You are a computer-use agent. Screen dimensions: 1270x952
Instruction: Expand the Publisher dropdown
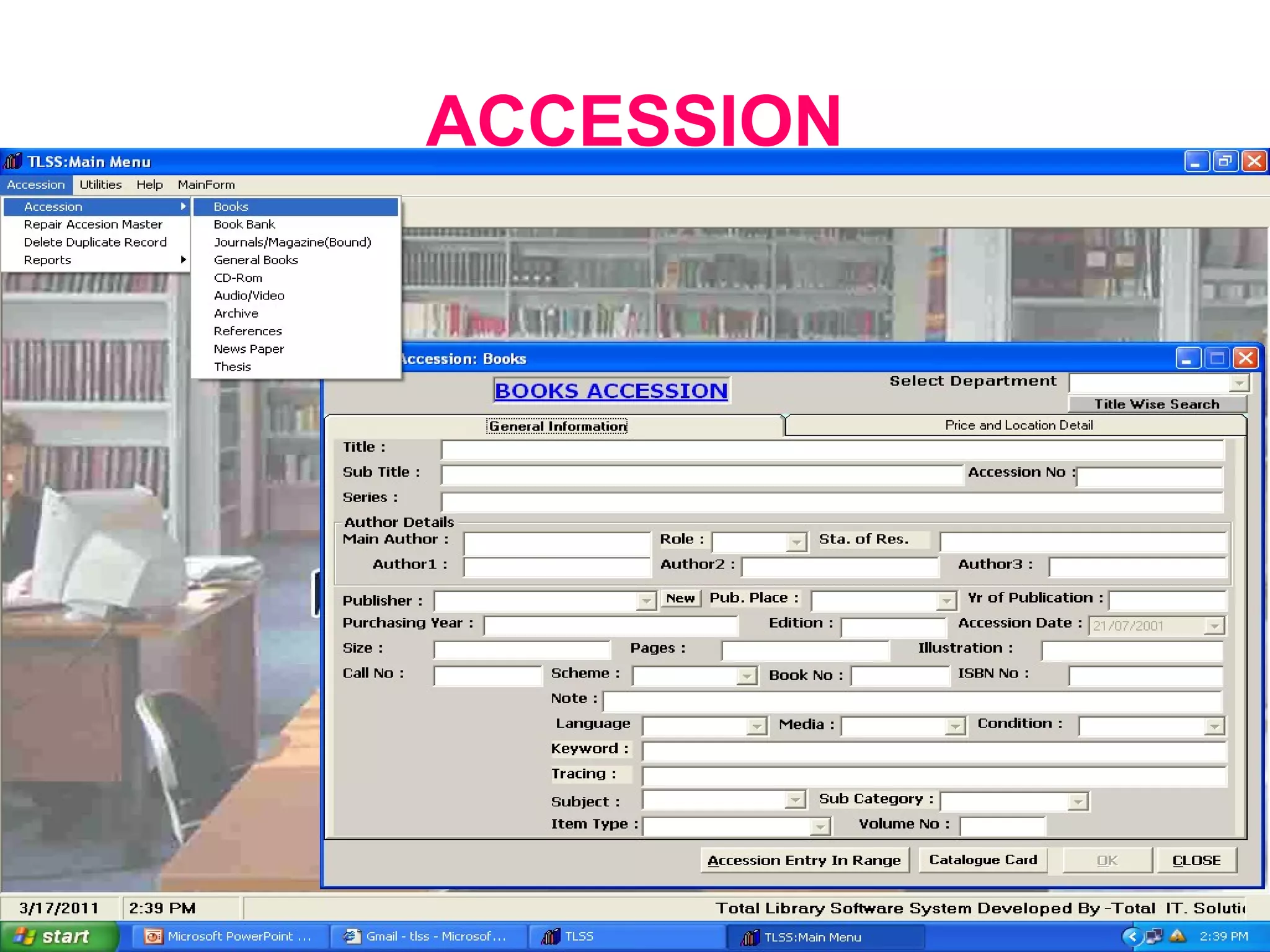tap(646, 601)
